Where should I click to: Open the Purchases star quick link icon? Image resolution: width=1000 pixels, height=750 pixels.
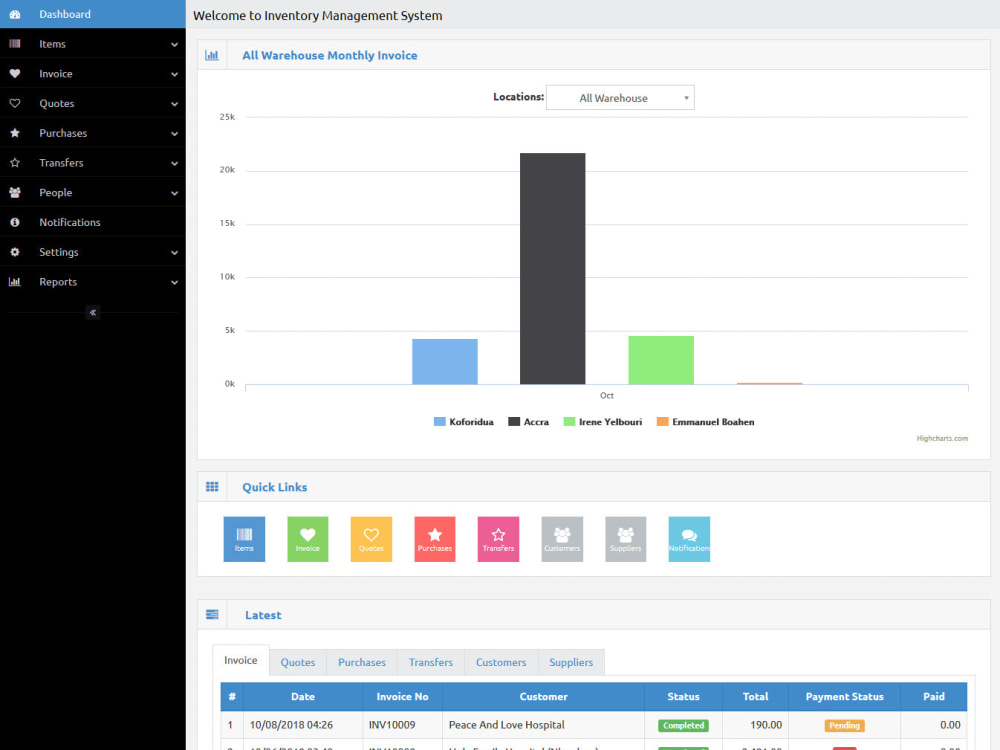pyautogui.click(x=435, y=538)
